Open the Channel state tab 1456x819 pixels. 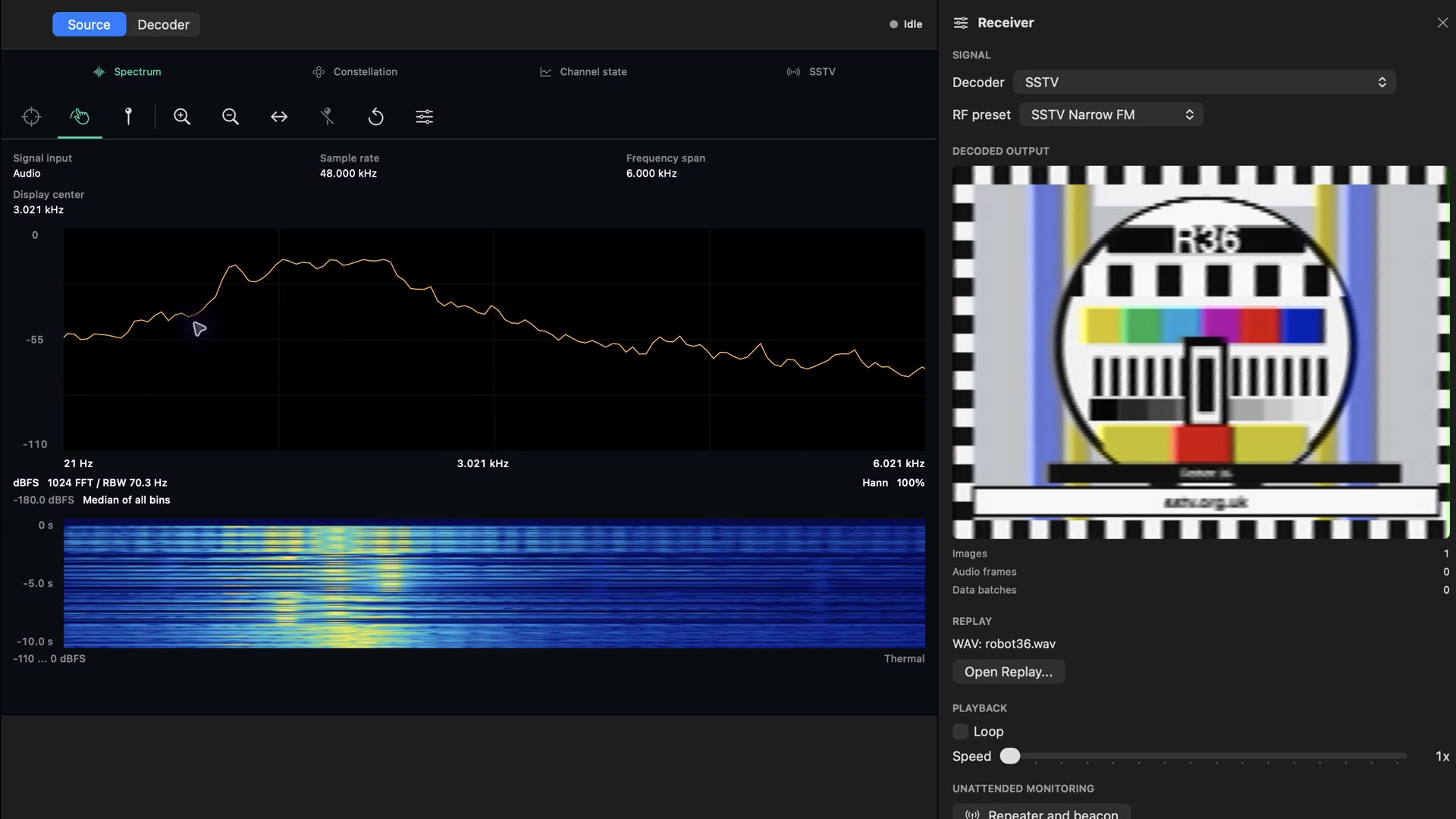(583, 72)
